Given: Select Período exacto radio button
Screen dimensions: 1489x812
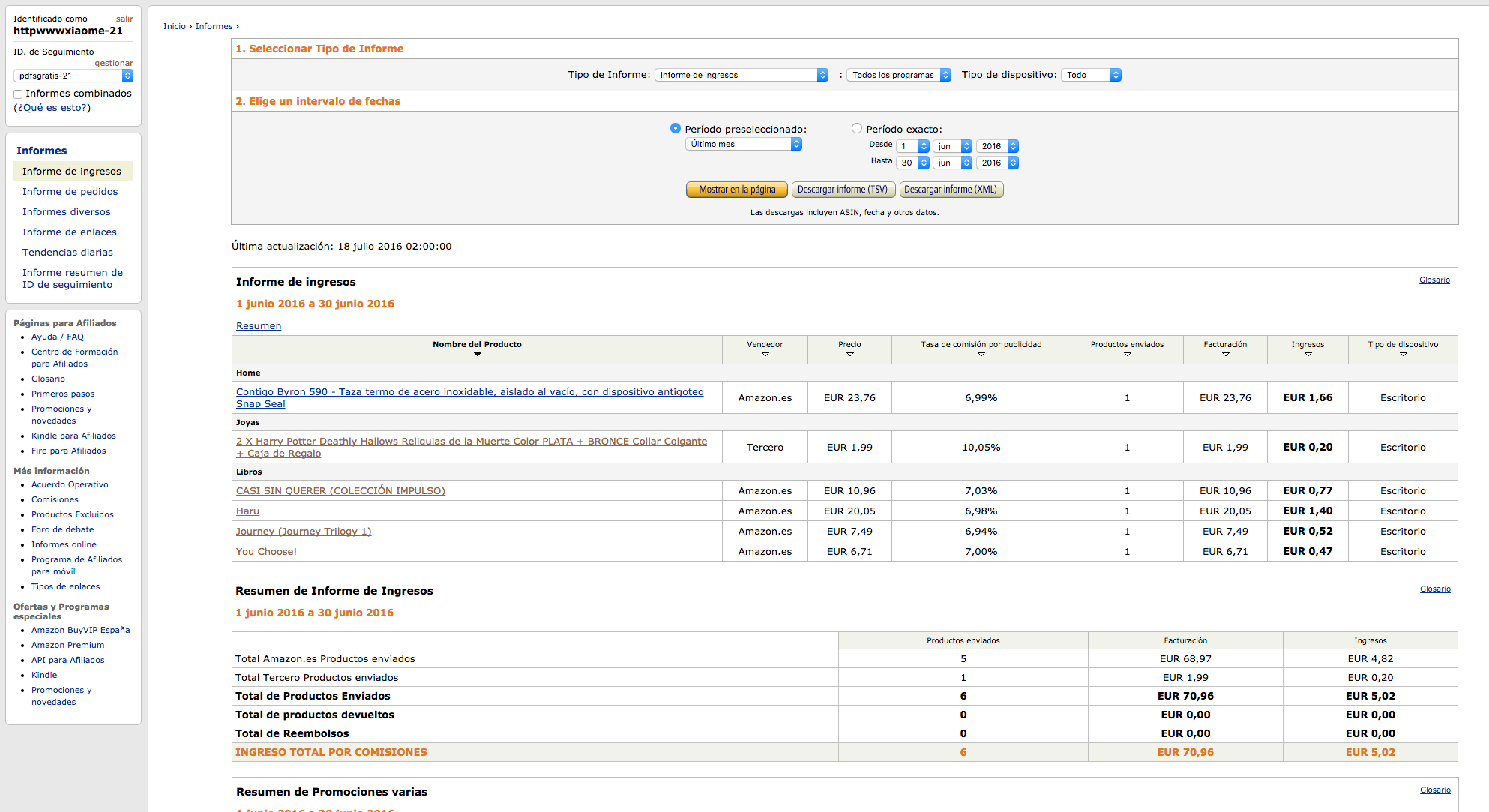Looking at the screenshot, I should coord(856,128).
